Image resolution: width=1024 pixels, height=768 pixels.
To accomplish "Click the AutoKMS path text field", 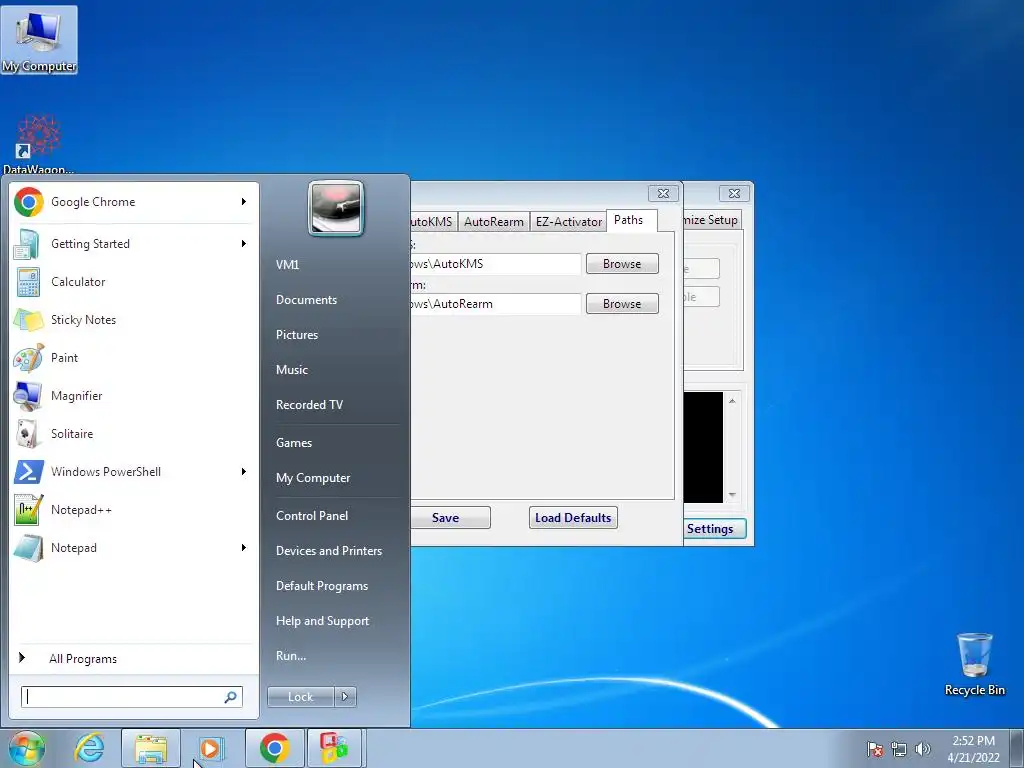I will pyautogui.click(x=495, y=264).
